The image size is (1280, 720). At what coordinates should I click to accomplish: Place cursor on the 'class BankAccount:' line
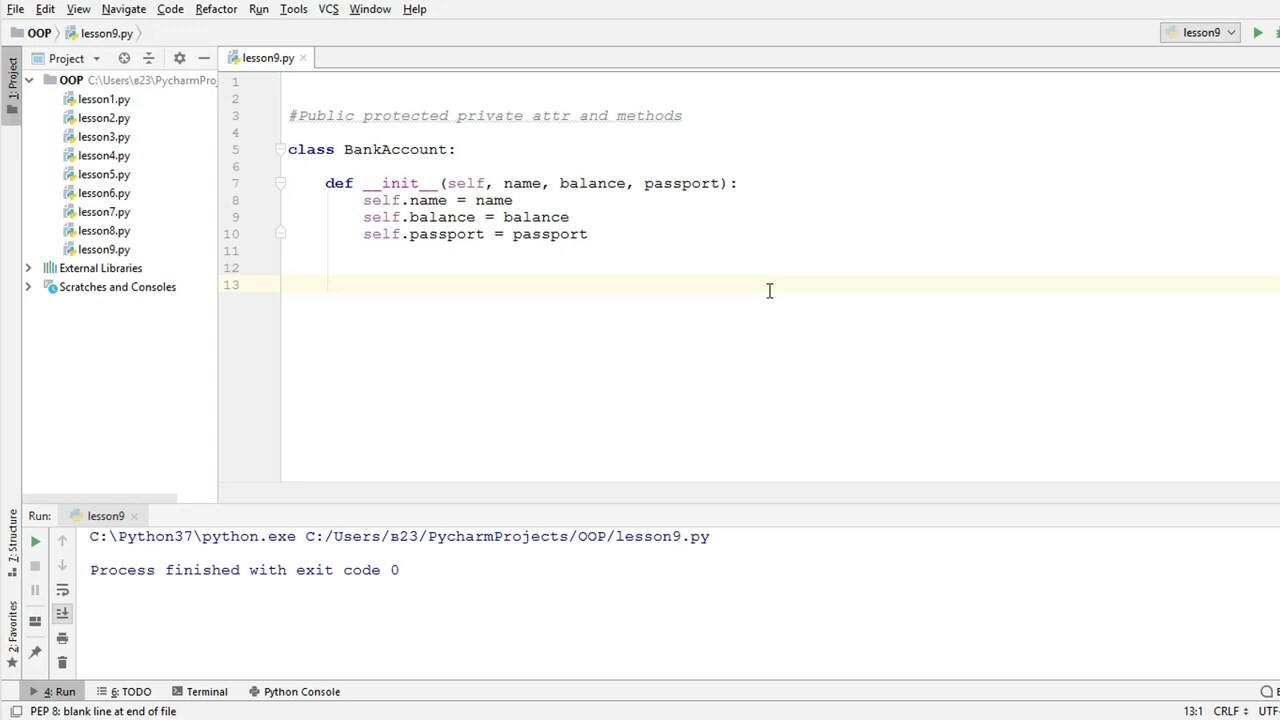click(x=372, y=150)
